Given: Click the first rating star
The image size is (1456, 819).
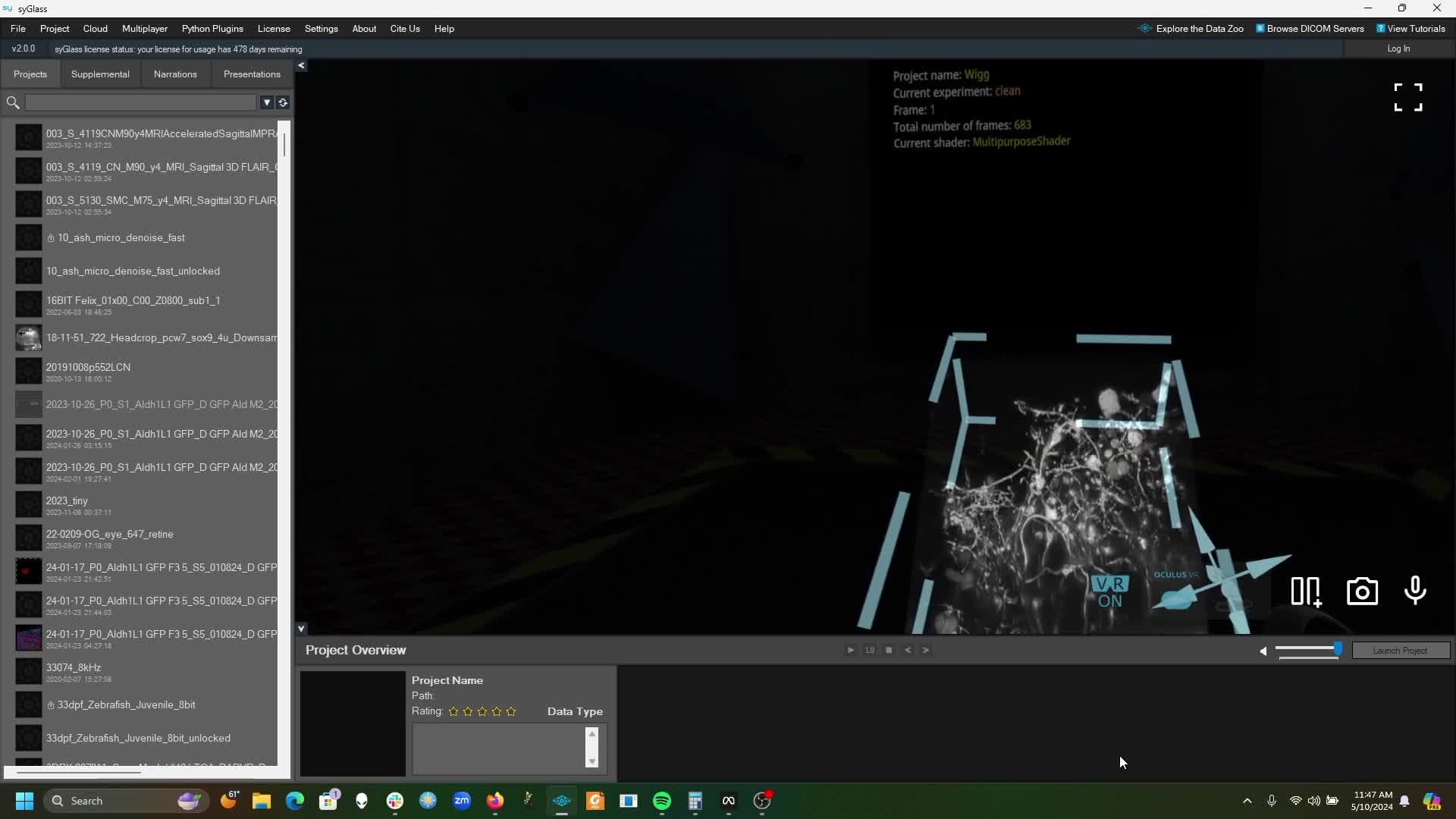Looking at the screenshot, I should 453,711.
